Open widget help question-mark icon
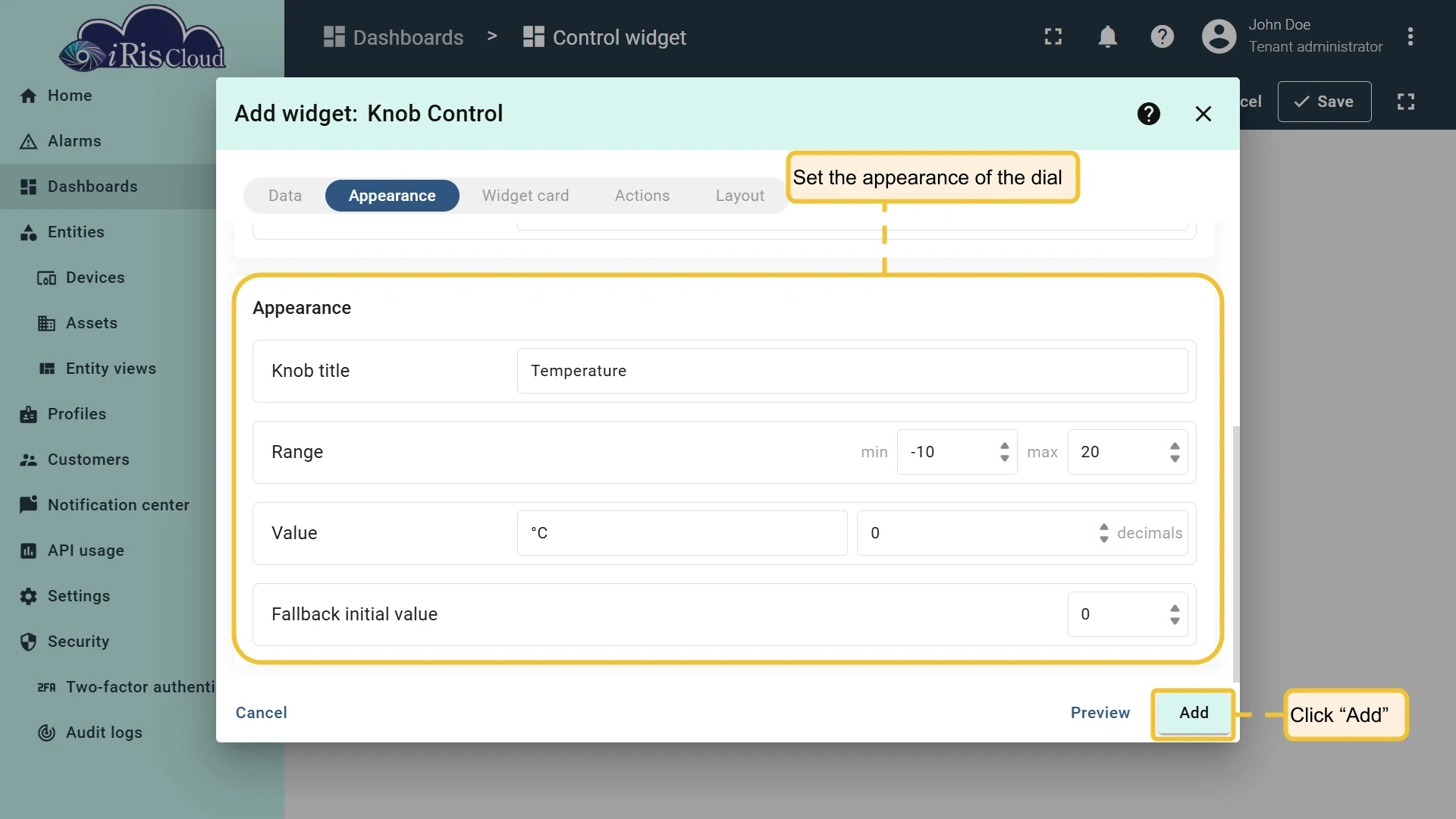Viewport: 1456px width, 819px height. (x=1149, y=114)
